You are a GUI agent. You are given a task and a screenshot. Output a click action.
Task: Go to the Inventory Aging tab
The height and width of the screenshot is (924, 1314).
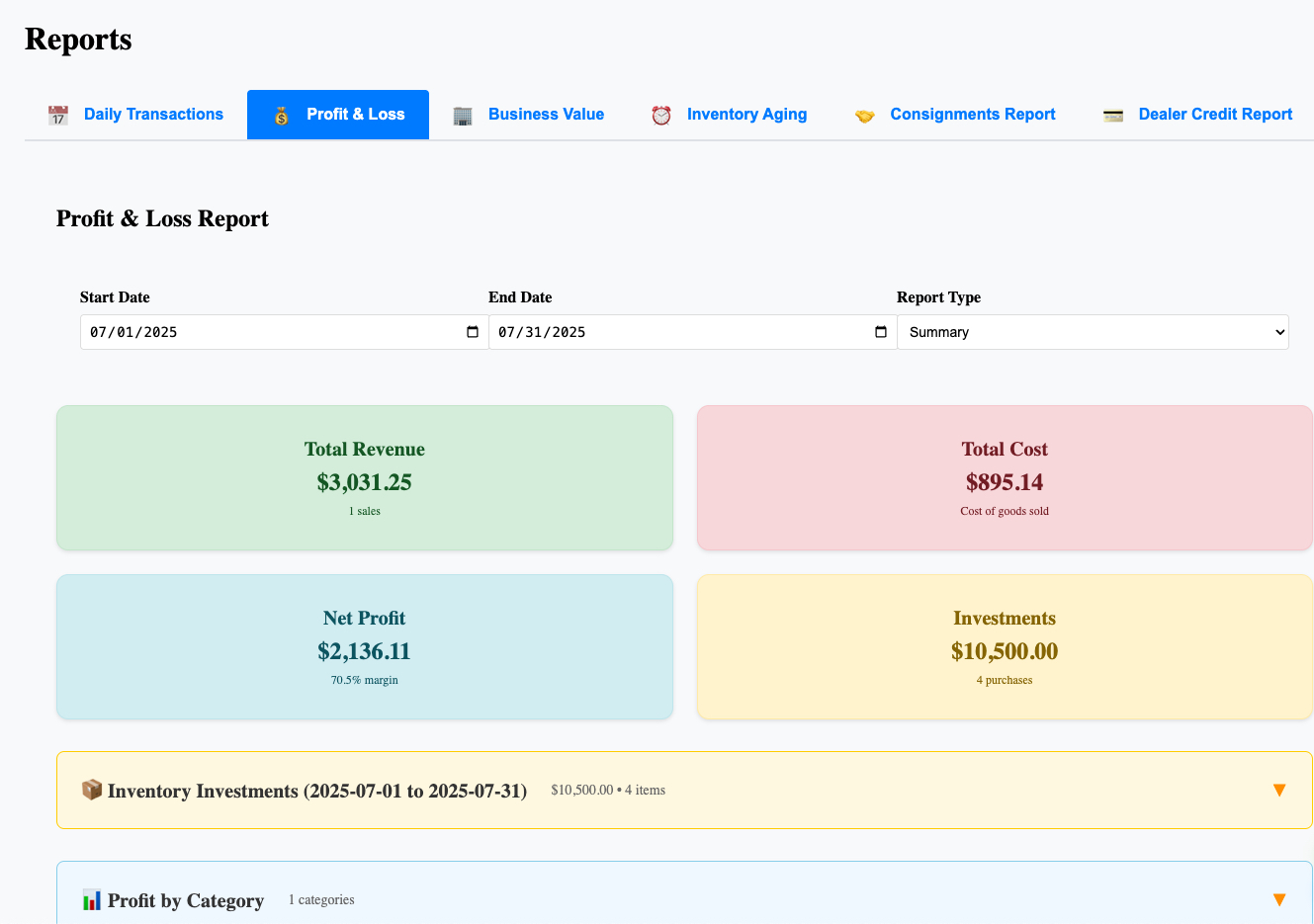coord(729,115)
